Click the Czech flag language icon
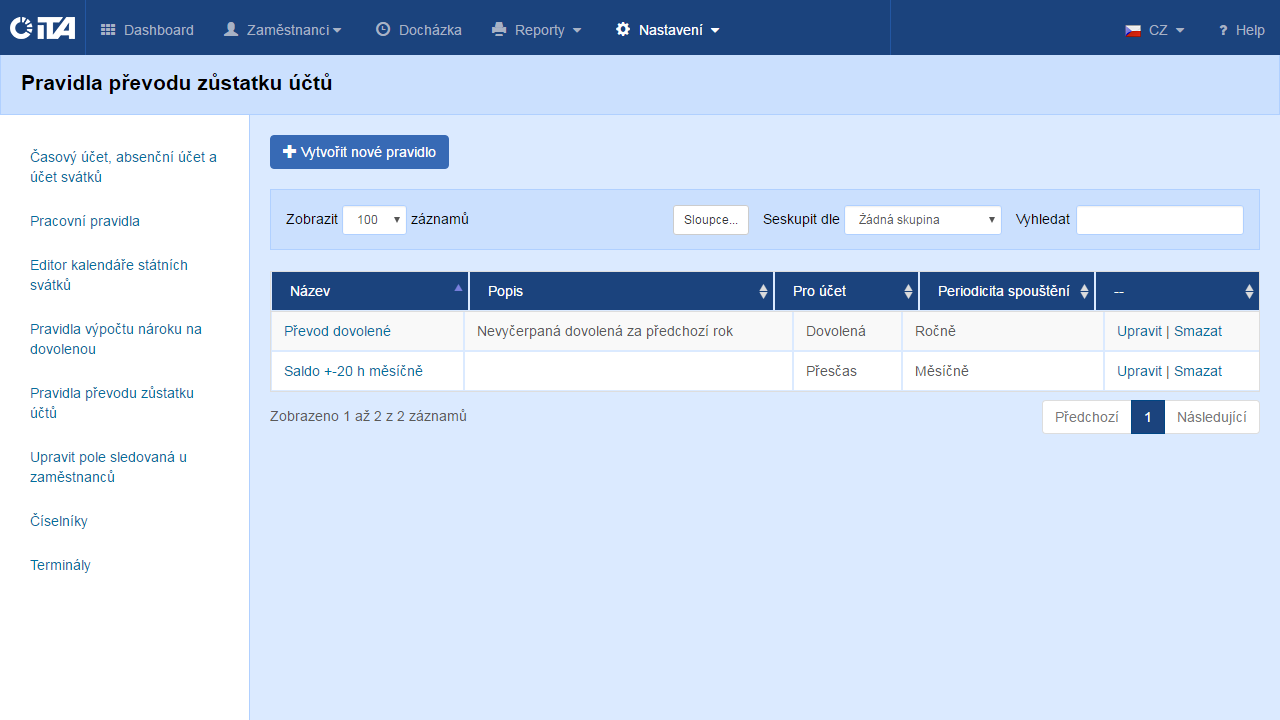 point(1133,30)
